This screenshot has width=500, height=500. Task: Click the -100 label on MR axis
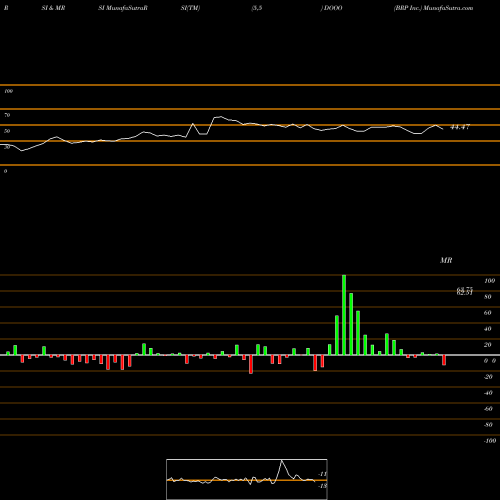pos(490,441)
